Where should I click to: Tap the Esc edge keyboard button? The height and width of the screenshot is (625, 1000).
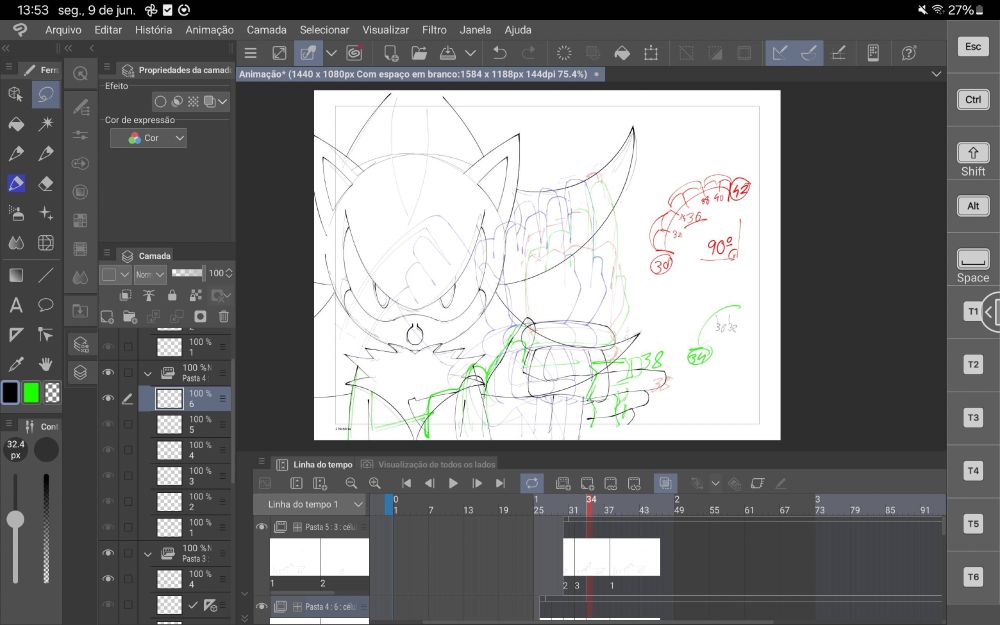(973, 47)
